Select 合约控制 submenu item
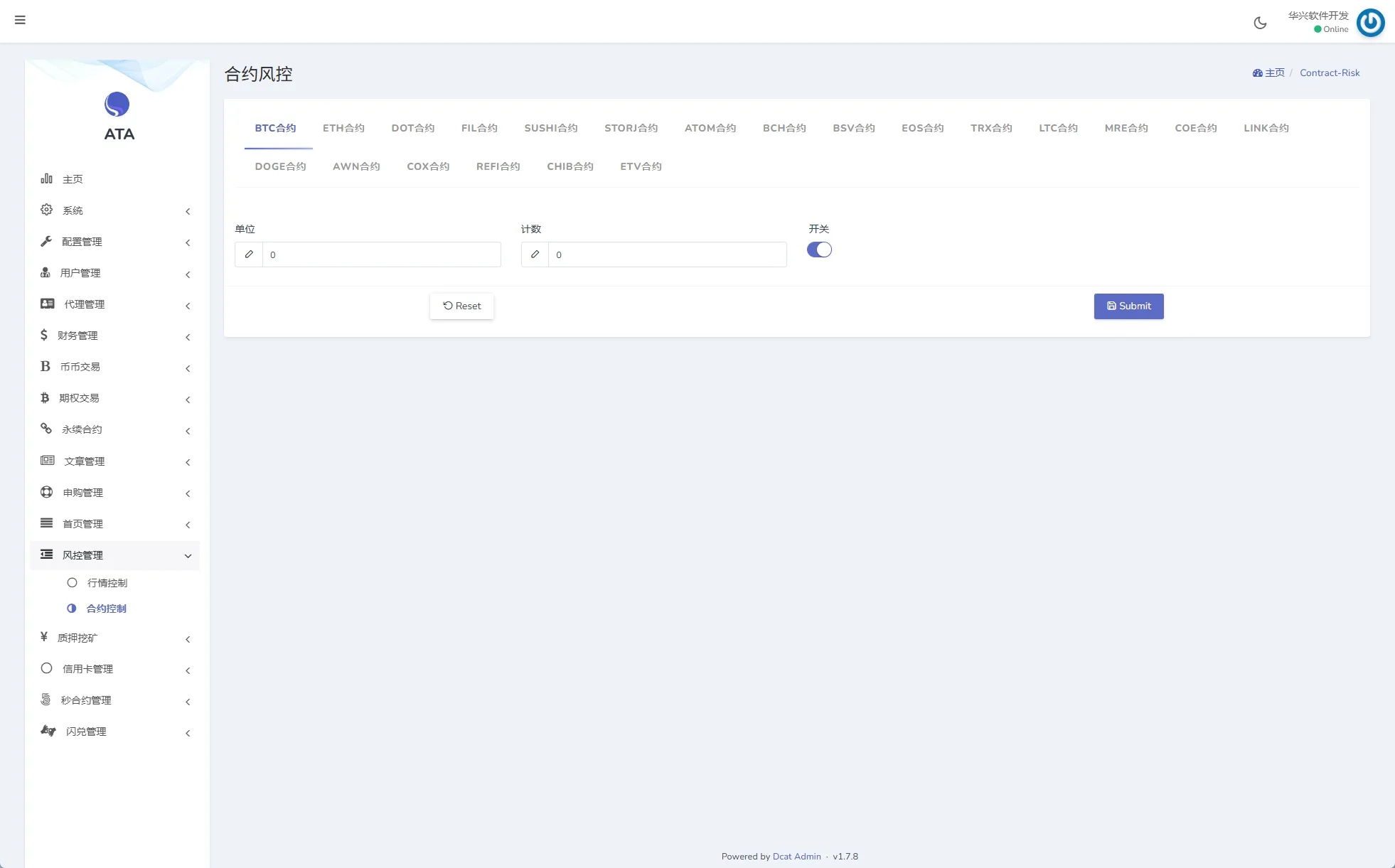This screenshot has width=1395, height=868. tap(106, 609)
